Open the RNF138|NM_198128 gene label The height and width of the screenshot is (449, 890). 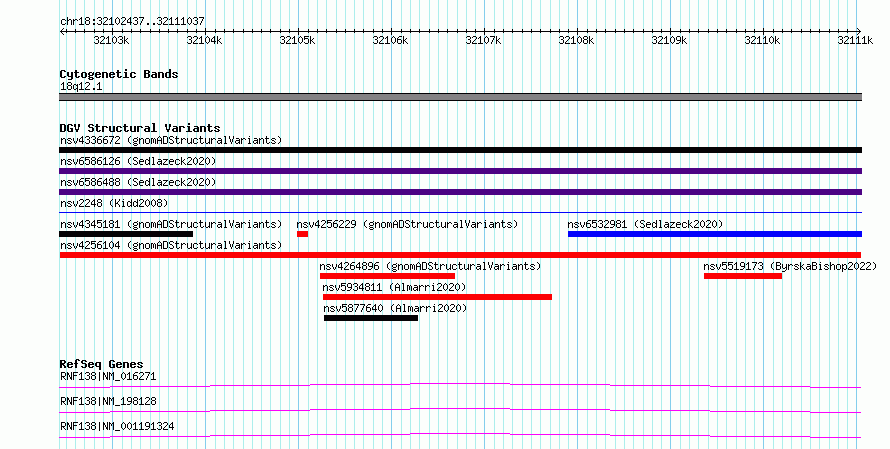(x=108, y=401)
